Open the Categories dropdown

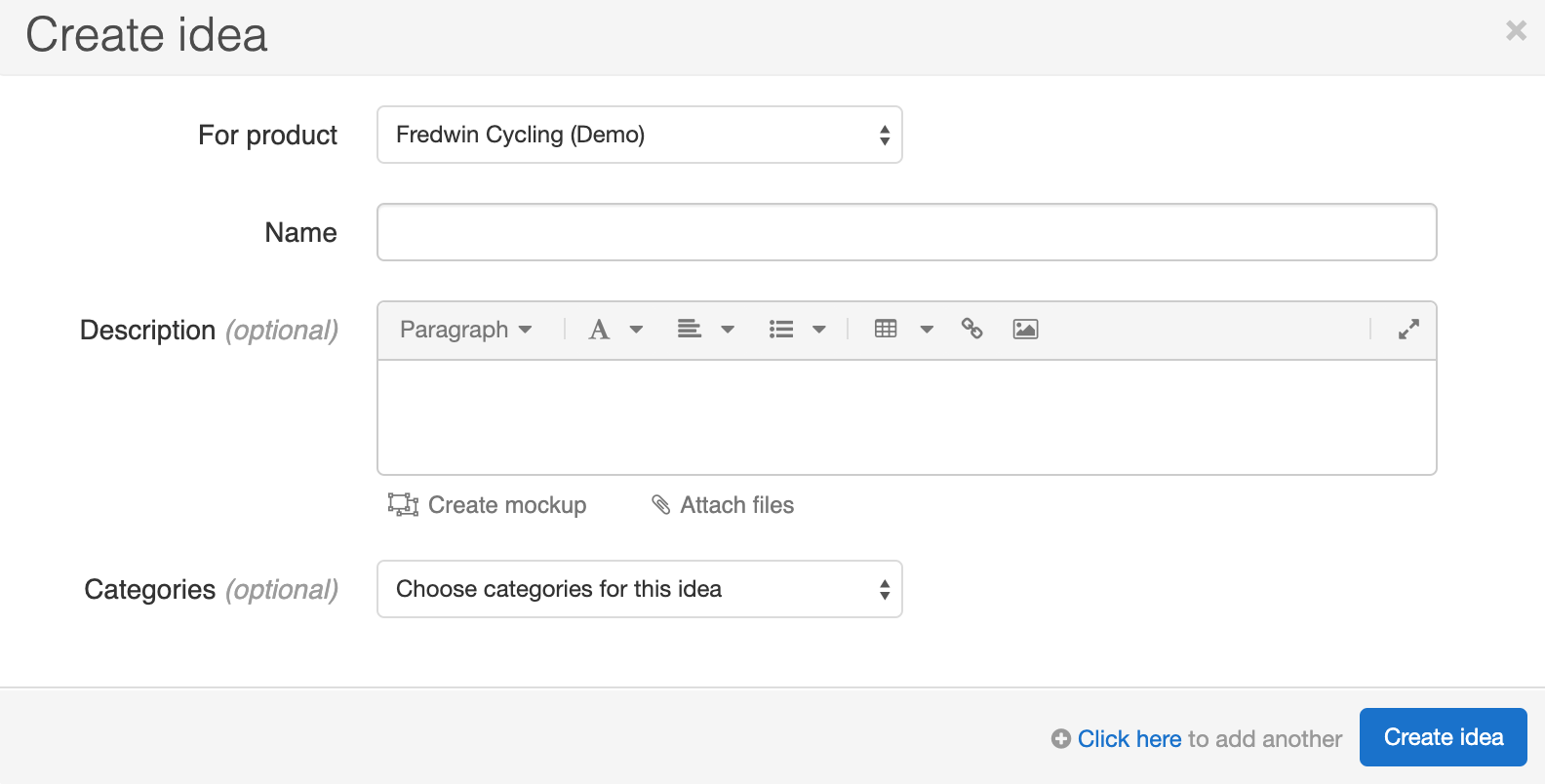[x=640, y=589]
